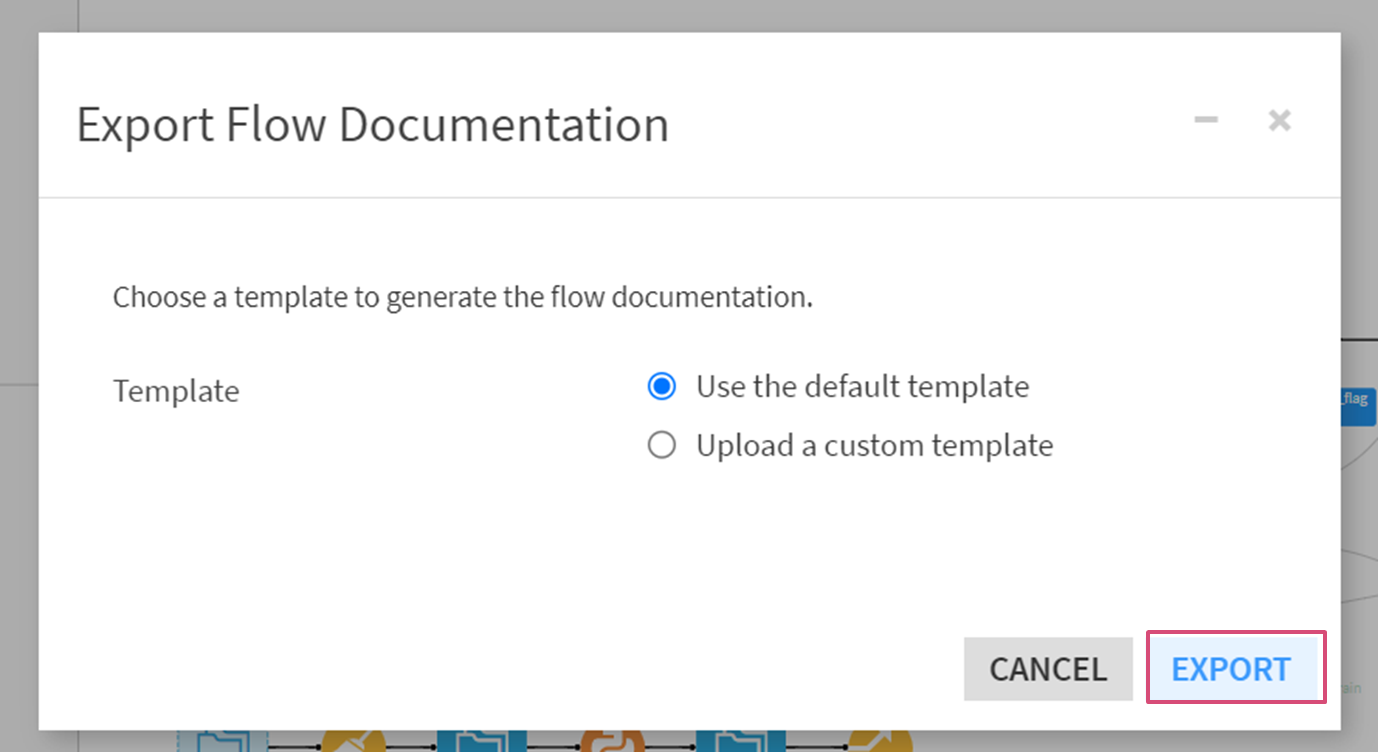Select the 'Use the default template' radio button
Image resolution: width=1378 pixels, height=752 pixels.
pos(661,386)
